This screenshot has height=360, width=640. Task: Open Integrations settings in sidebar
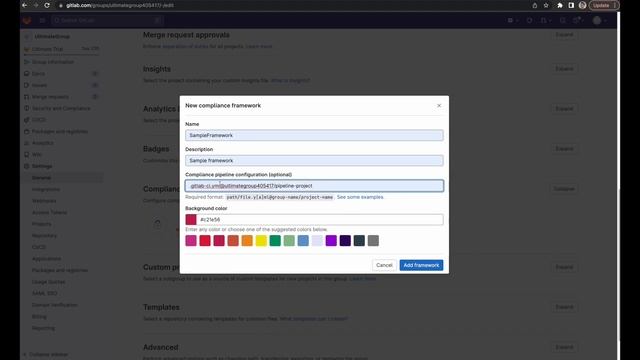point(46,189)
